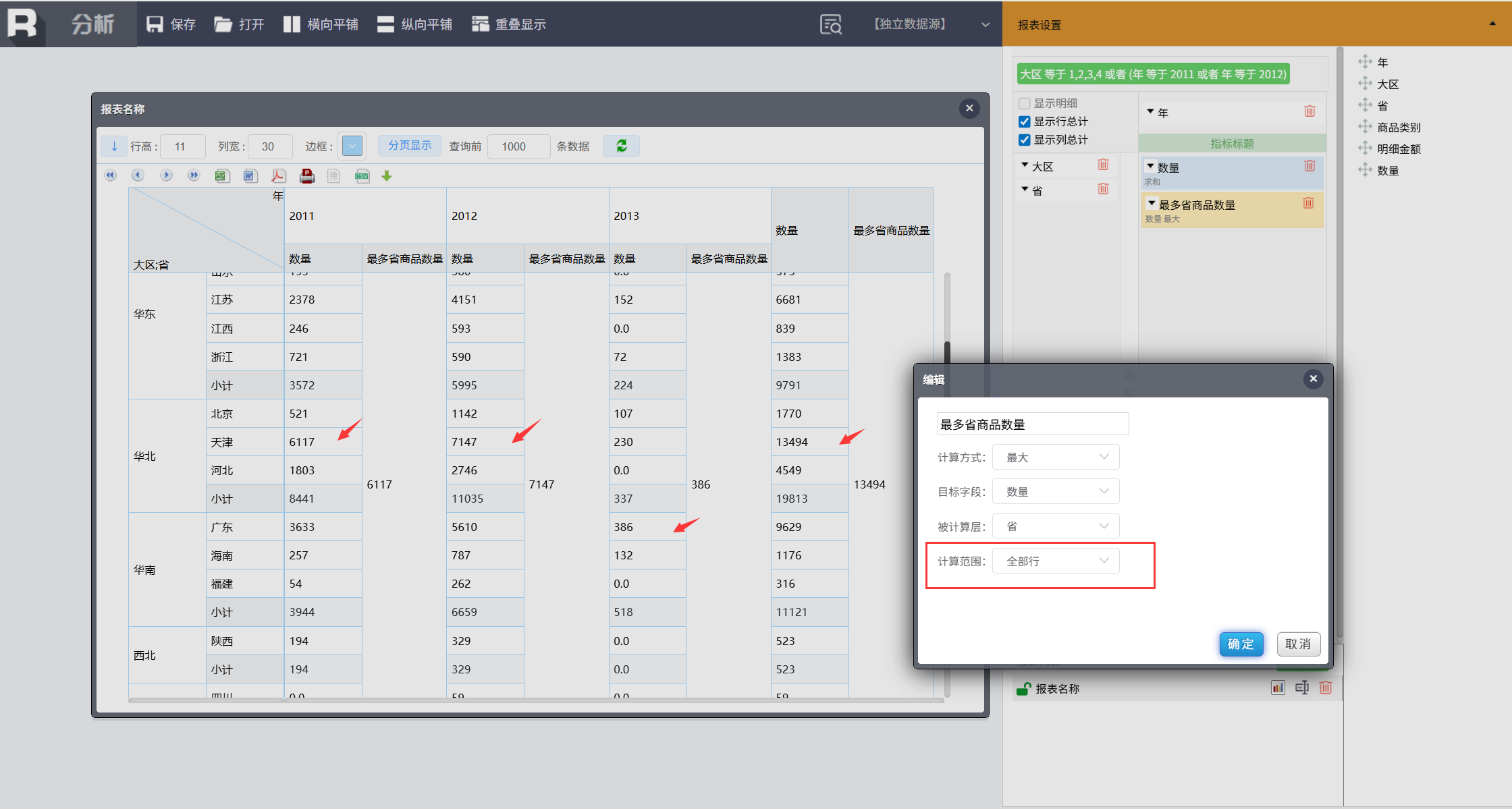Click the 分页显示 button
1512x809 pixels.
[x=409, y=146]
